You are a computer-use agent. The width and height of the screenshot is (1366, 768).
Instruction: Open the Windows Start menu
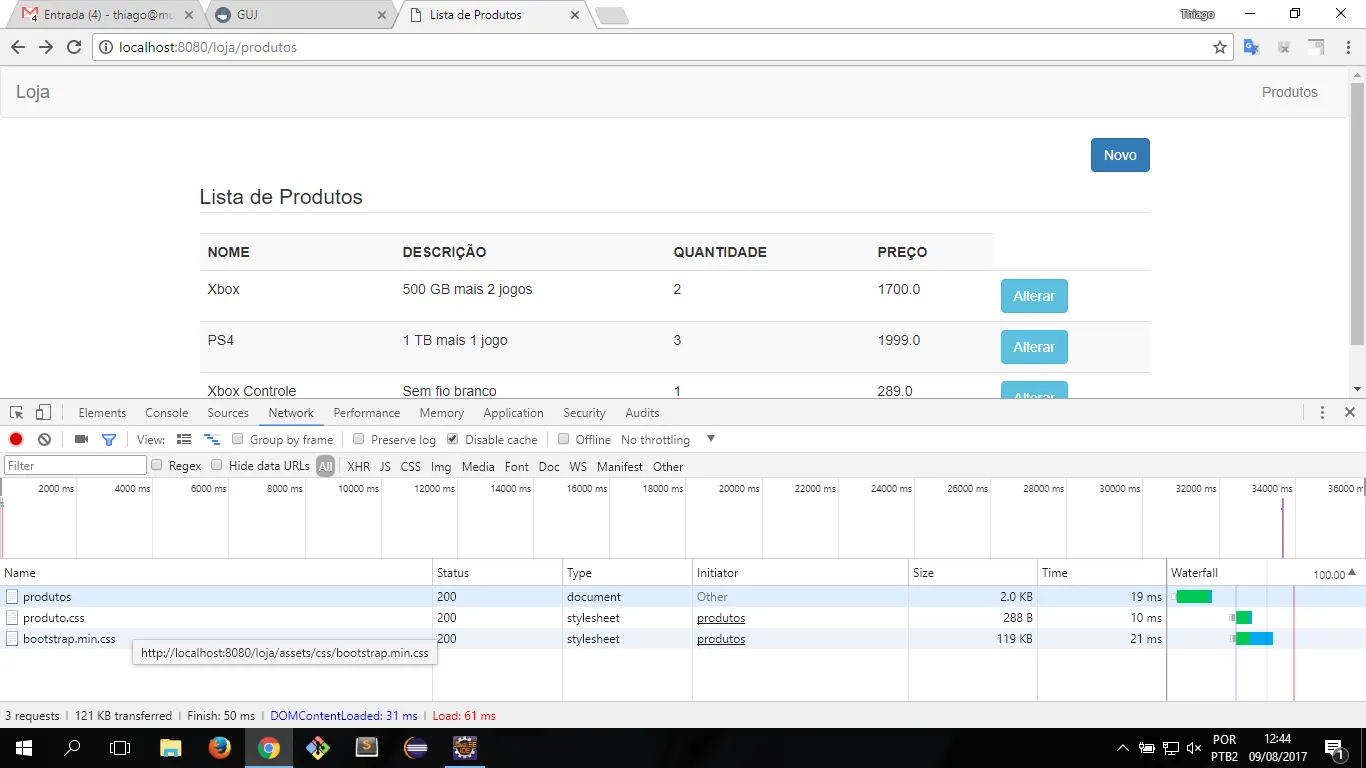(x=22, y=748)
